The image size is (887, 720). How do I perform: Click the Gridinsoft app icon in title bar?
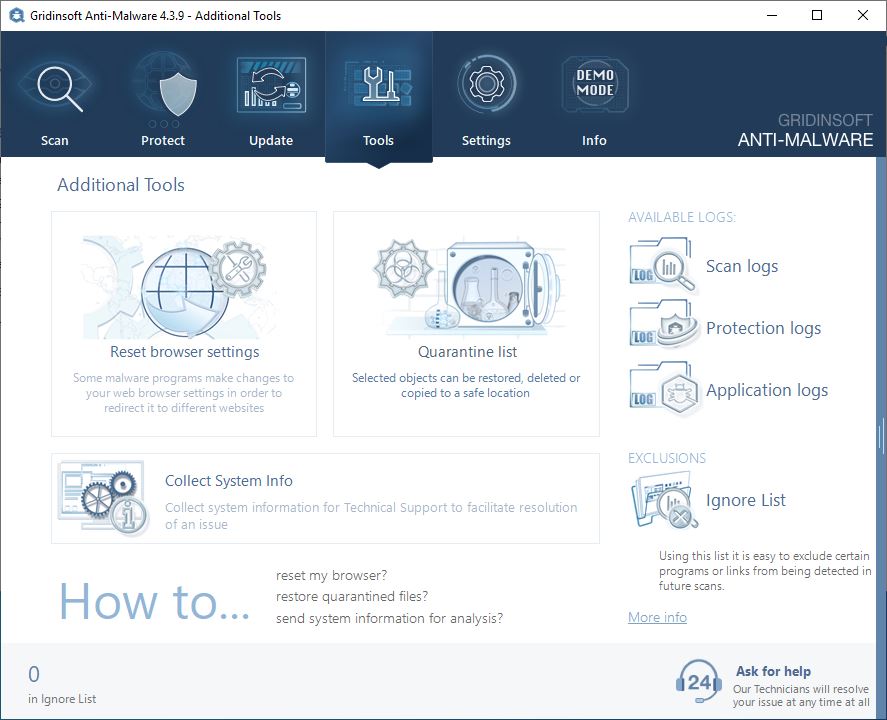pyautogui.click(x=16, y=15)
